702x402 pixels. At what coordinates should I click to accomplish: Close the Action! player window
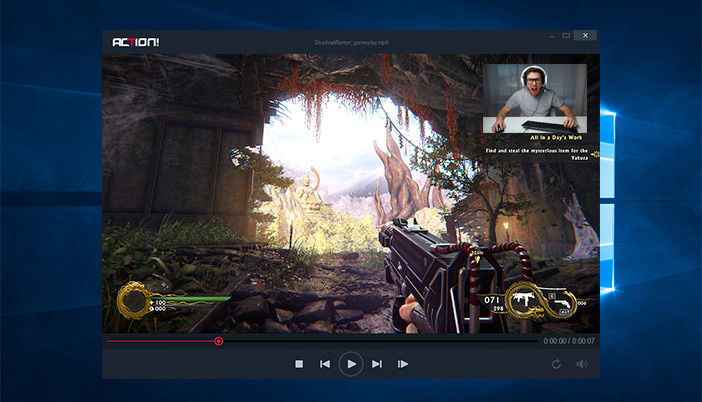585,36
